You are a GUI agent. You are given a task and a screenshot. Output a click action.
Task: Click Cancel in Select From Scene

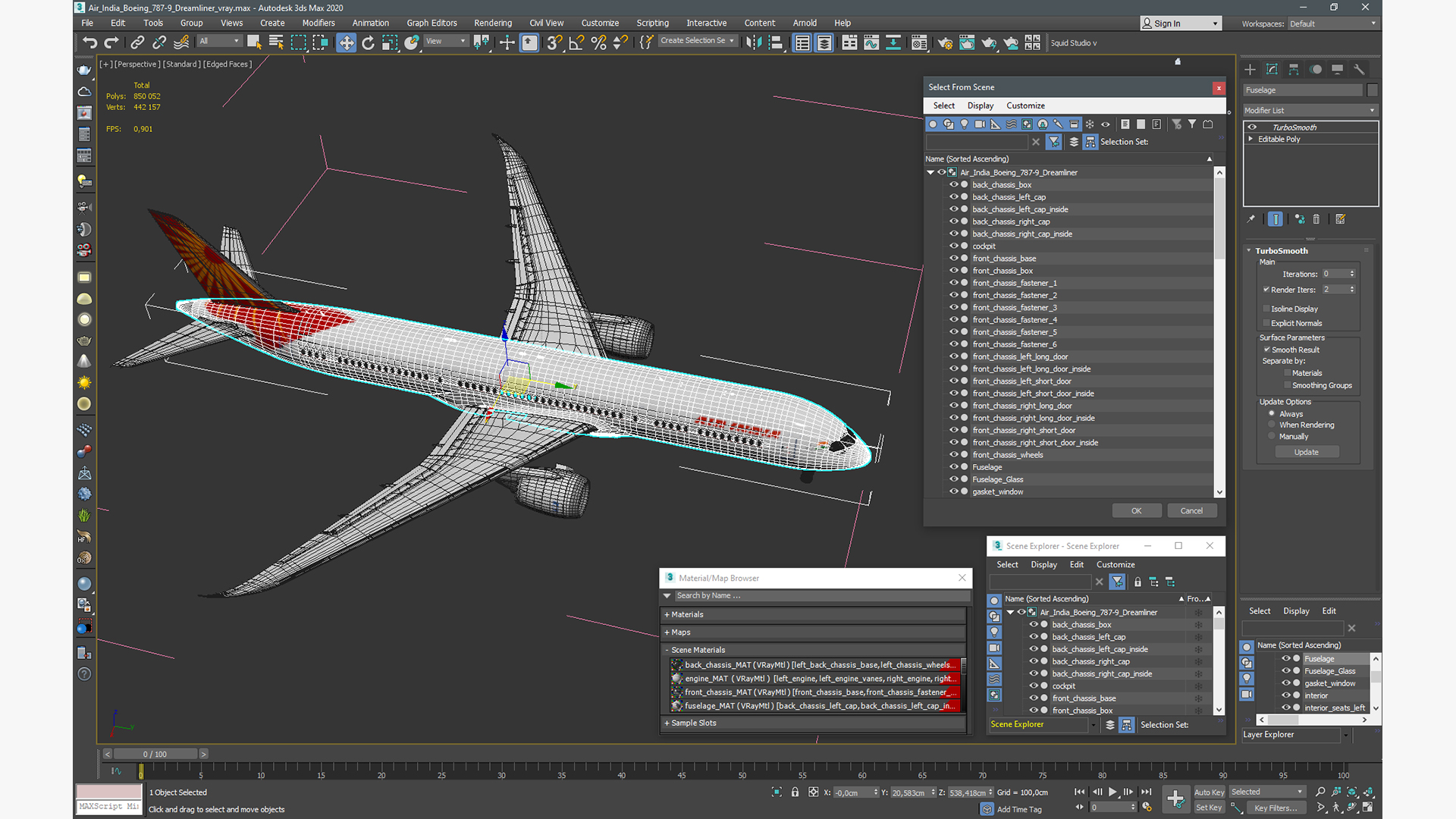point(1191,511)
